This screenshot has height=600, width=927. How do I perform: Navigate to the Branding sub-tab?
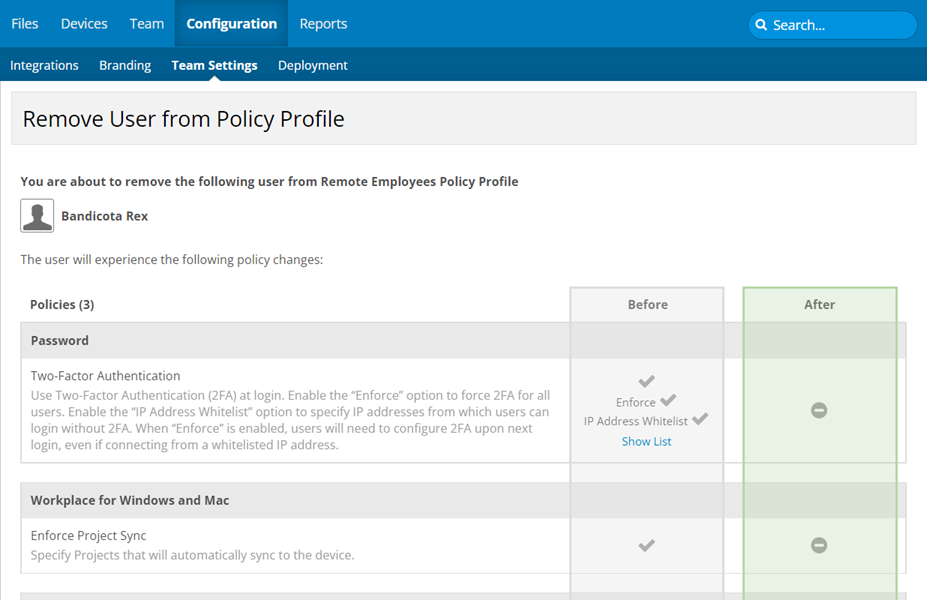click(x=125, y=65)
